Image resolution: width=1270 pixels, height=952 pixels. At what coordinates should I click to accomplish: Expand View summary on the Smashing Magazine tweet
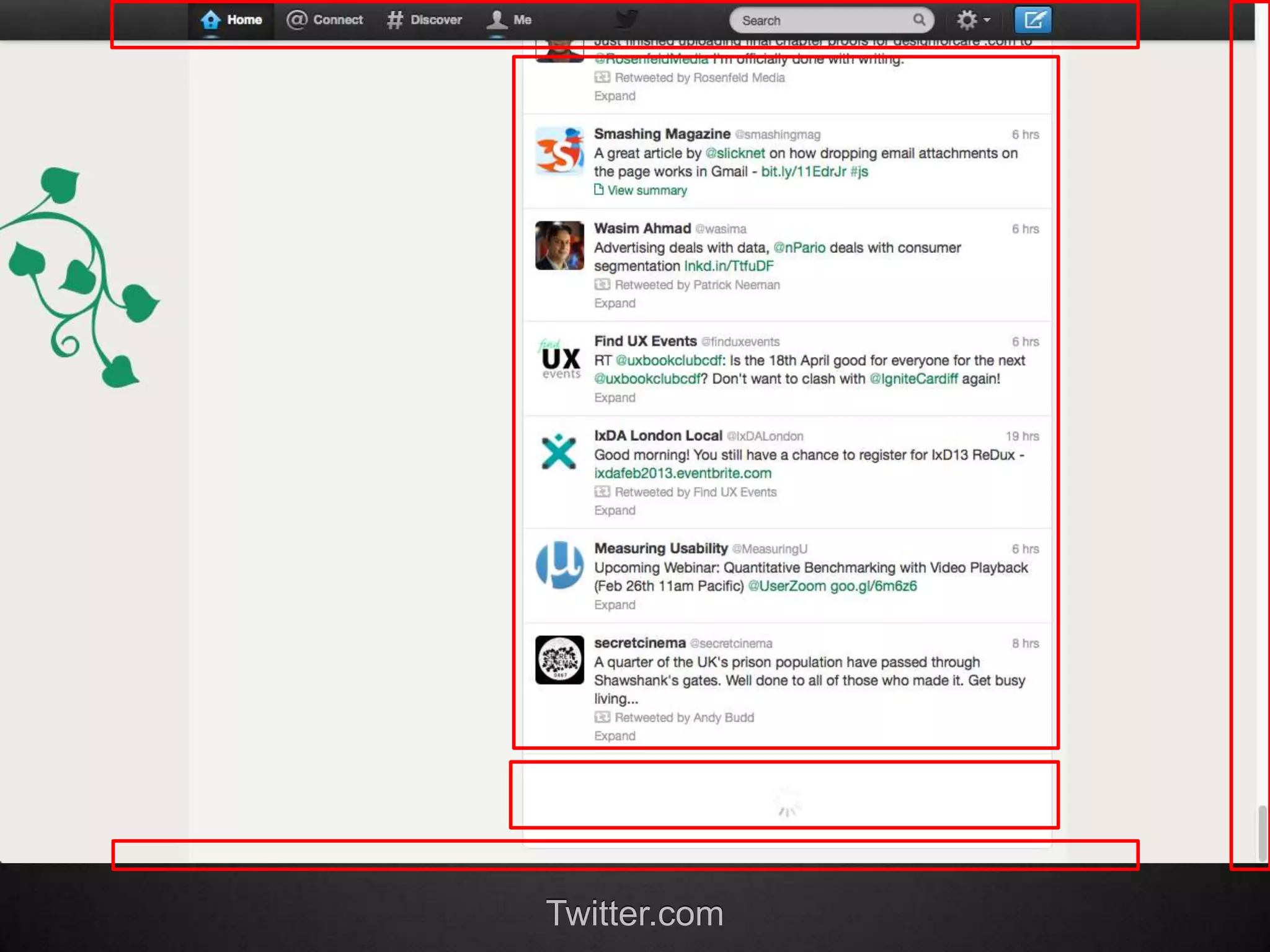click(641, 190)
